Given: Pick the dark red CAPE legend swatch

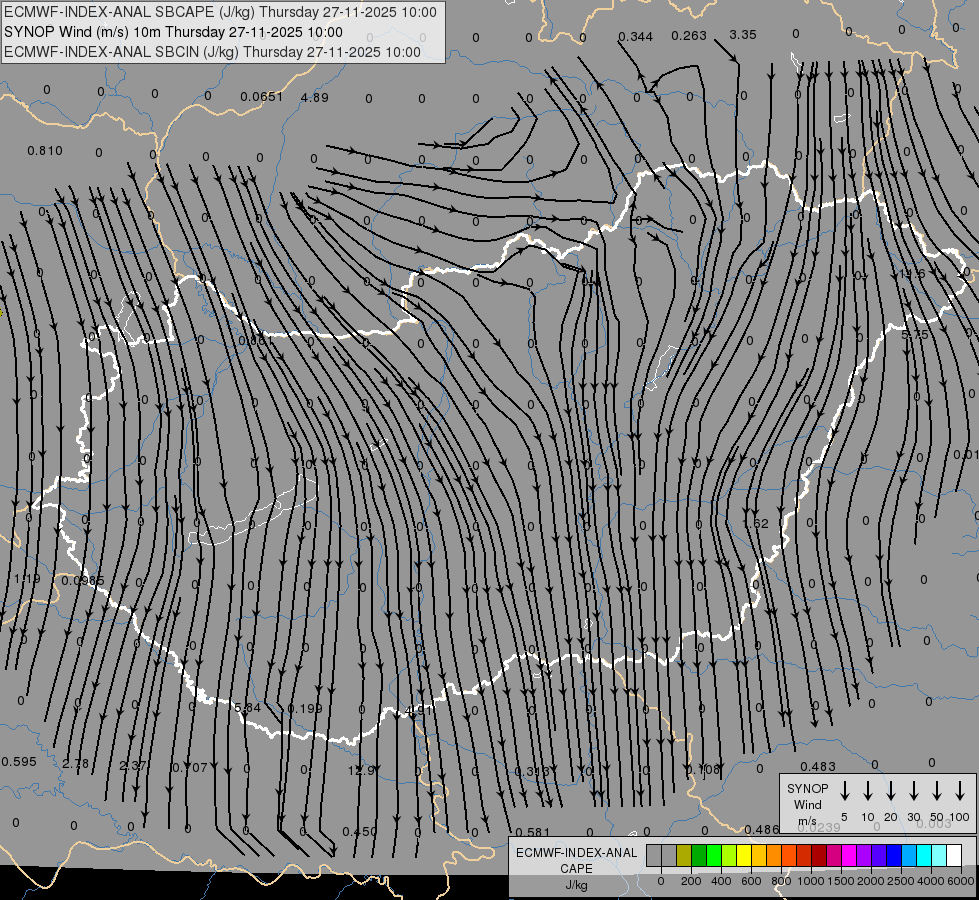Looking at the screenshot, I should point(819,856).
